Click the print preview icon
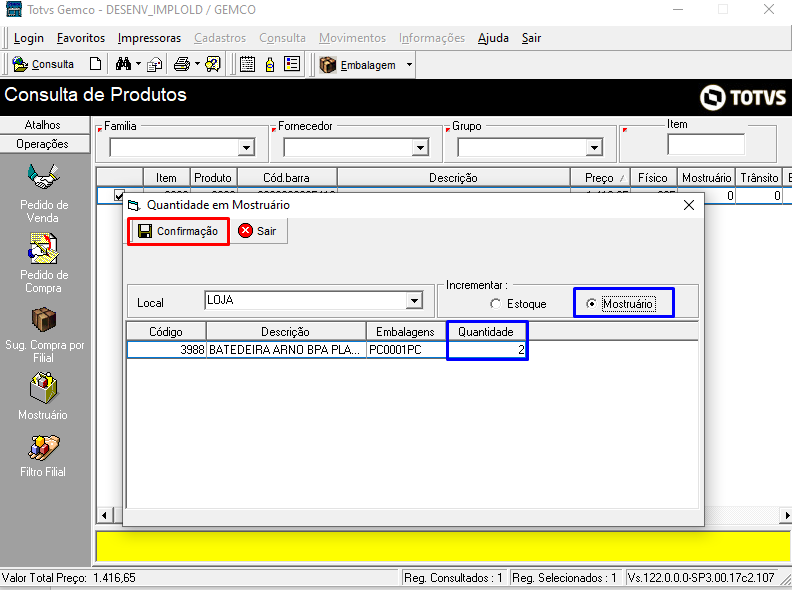This screenshot has height=590, width=792. (x=155, y=65)
